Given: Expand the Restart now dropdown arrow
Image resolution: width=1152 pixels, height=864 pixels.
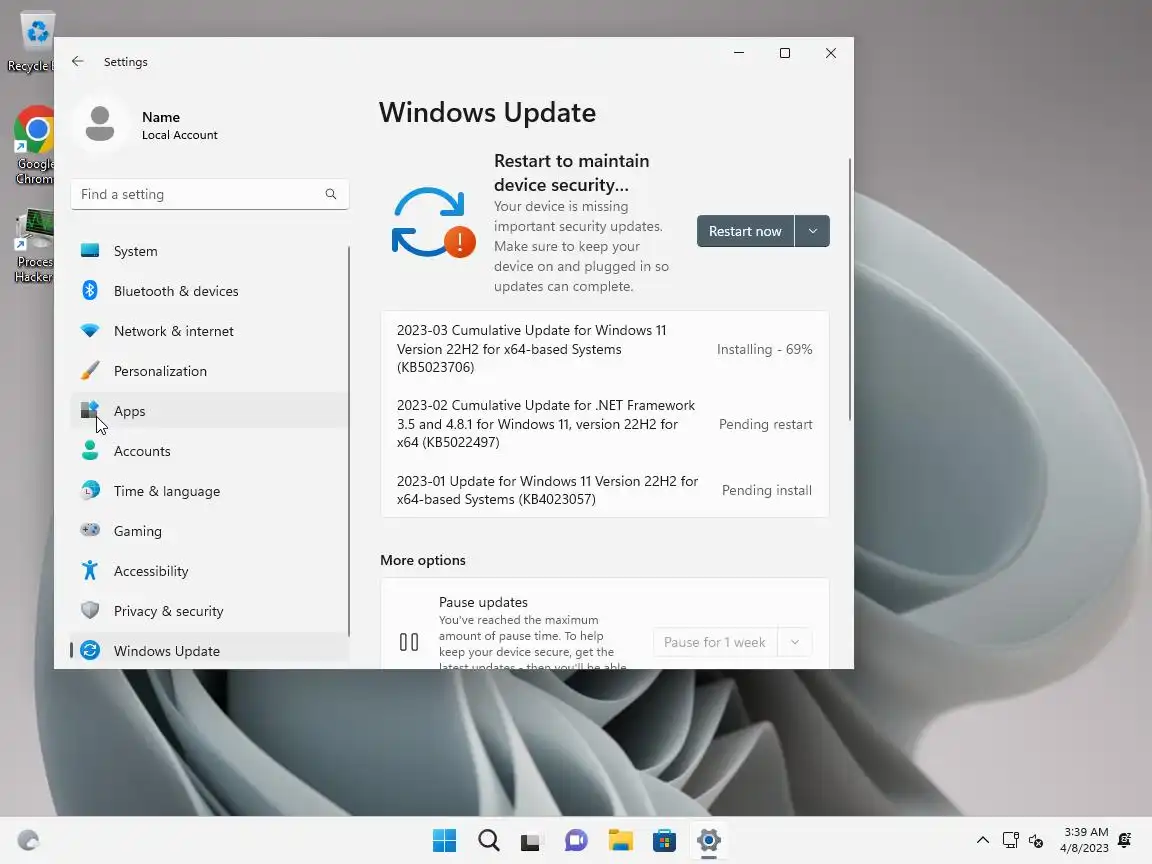Looking at the screenshot, I should (x=813, y=231).
